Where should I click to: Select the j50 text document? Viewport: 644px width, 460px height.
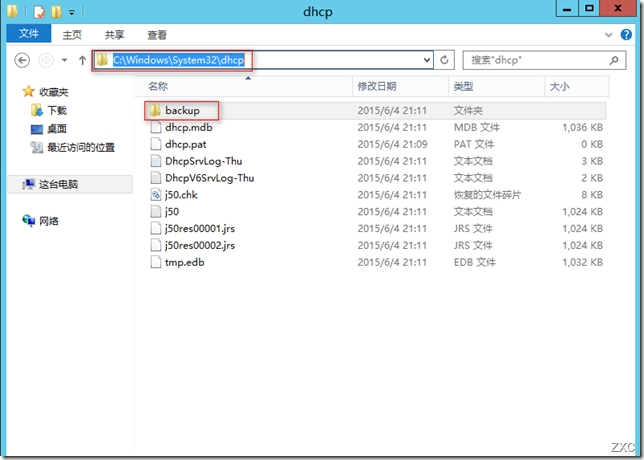[172, 212]
